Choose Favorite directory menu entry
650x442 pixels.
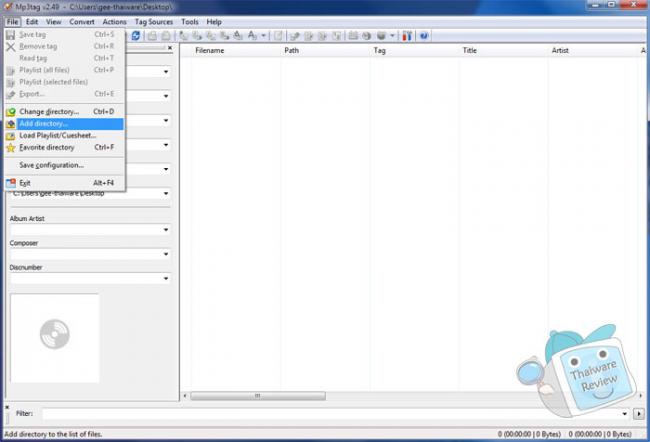click(x=65, y=148)
